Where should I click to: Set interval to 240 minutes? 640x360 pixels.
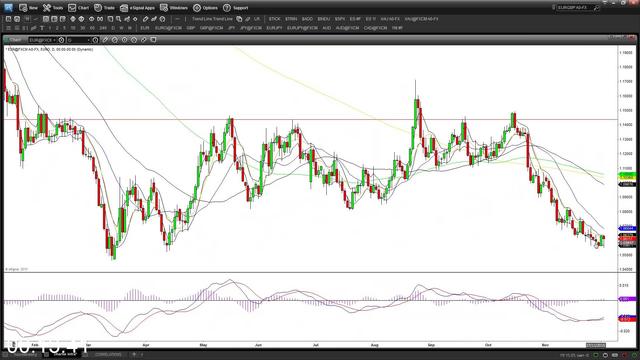point(103,28)
